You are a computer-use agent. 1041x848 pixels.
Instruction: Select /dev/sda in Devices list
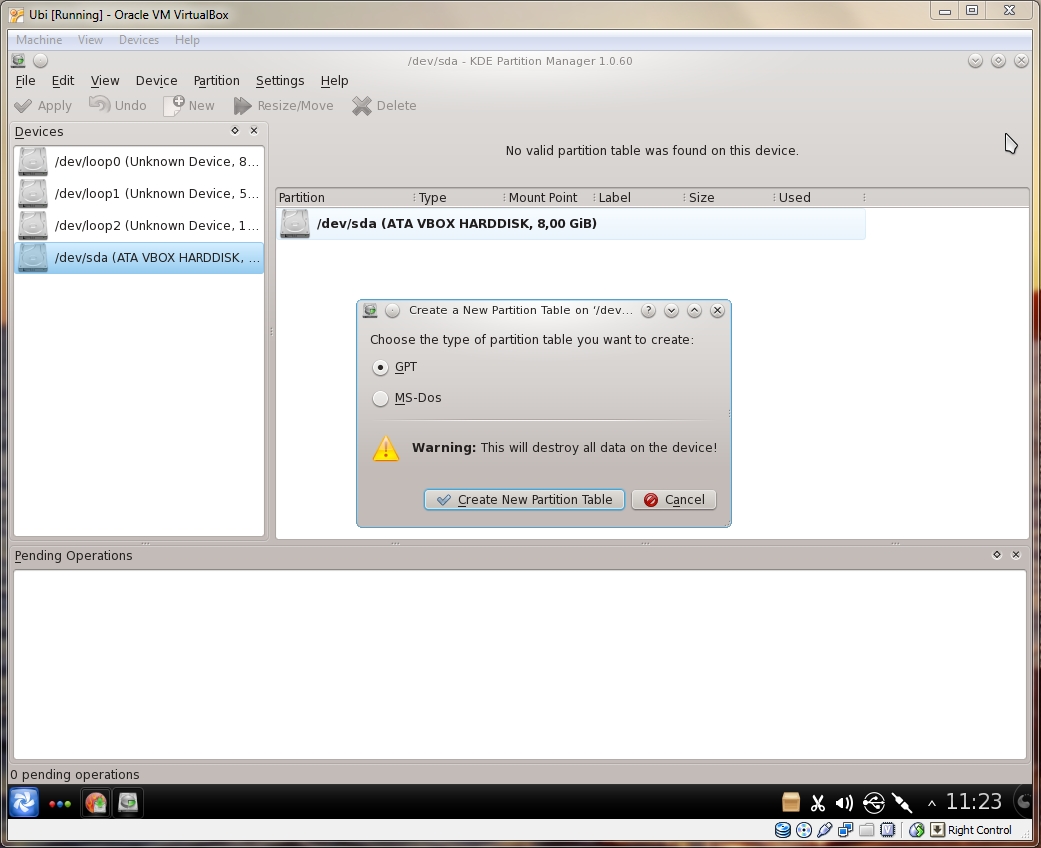coord(139,257)
